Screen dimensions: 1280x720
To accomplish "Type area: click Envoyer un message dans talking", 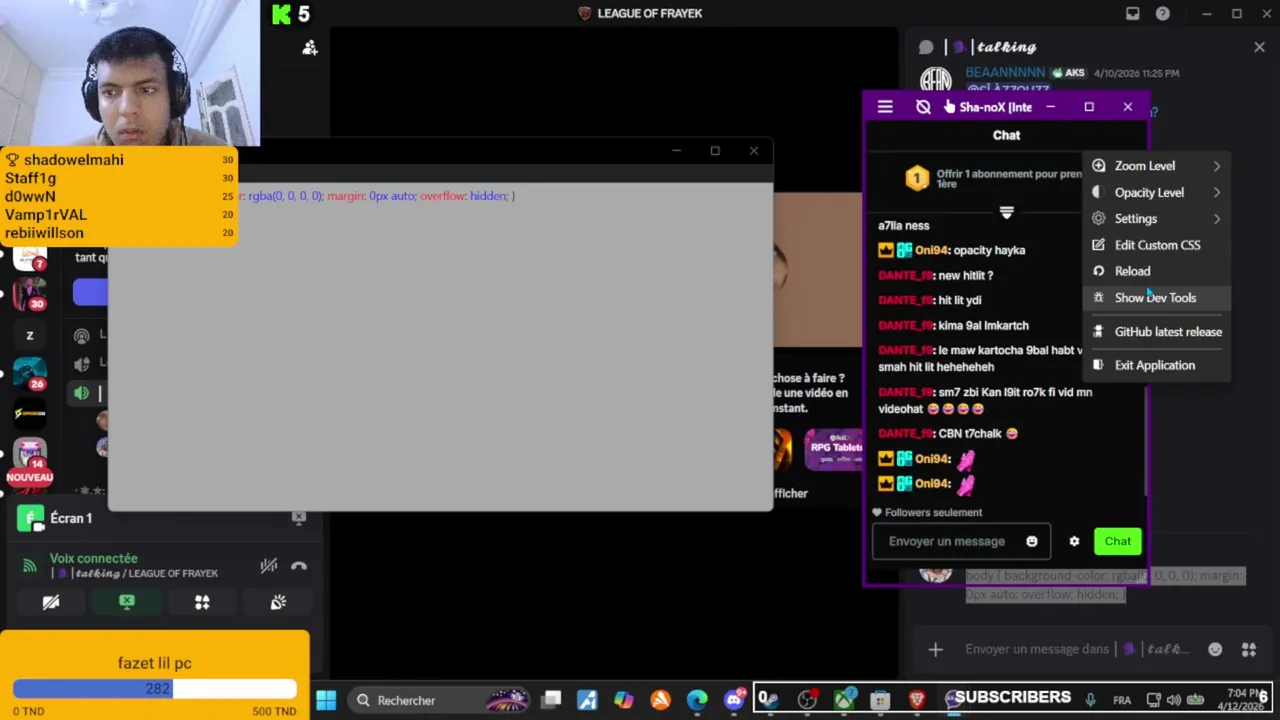I will 1078,649.
